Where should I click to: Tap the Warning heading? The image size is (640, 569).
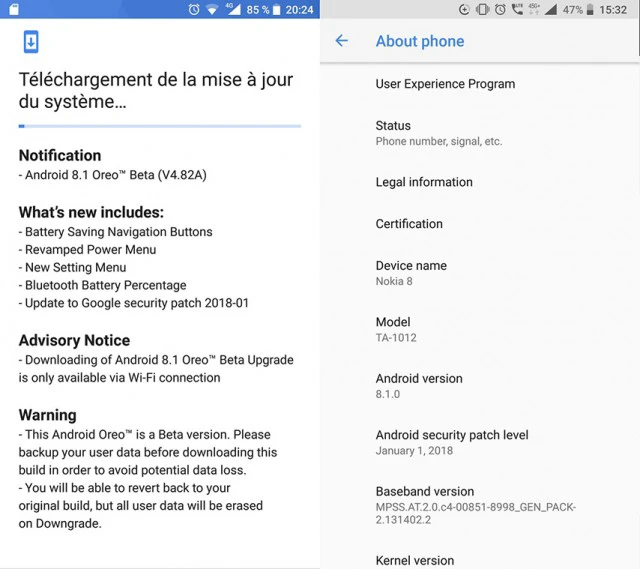click(47, 415)
